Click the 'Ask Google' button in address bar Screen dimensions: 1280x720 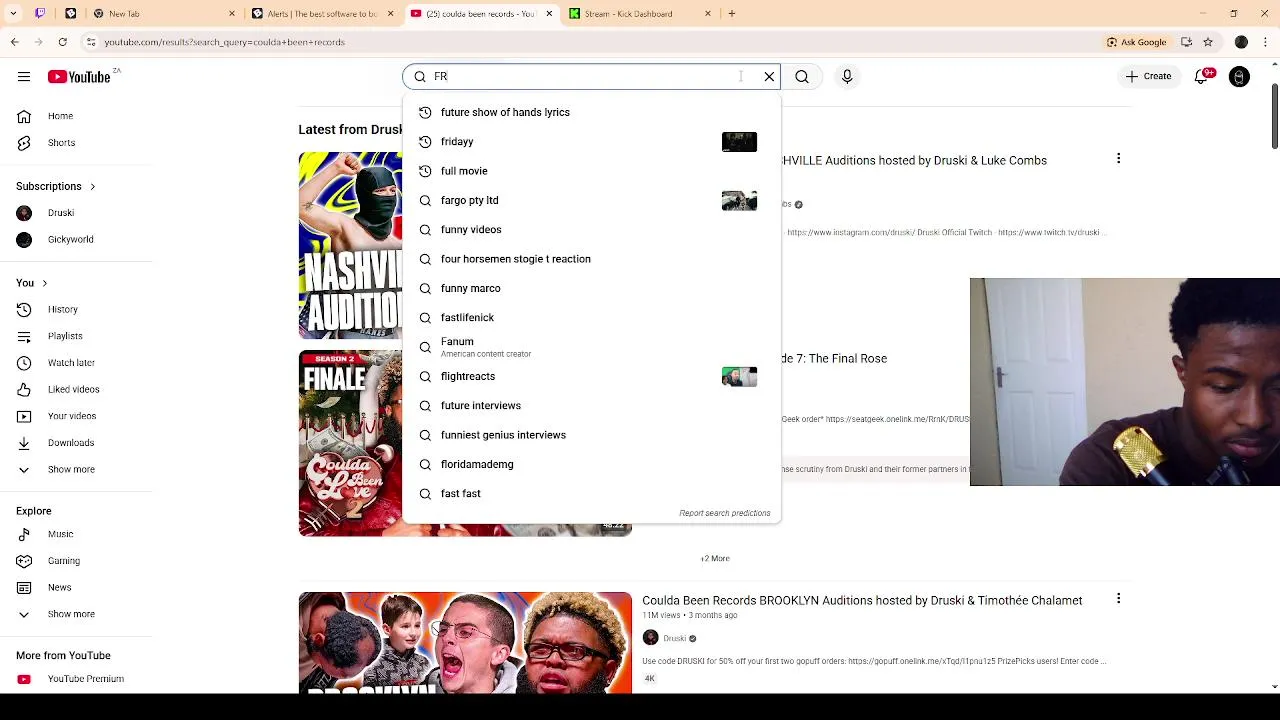[x=1136, y=42]
